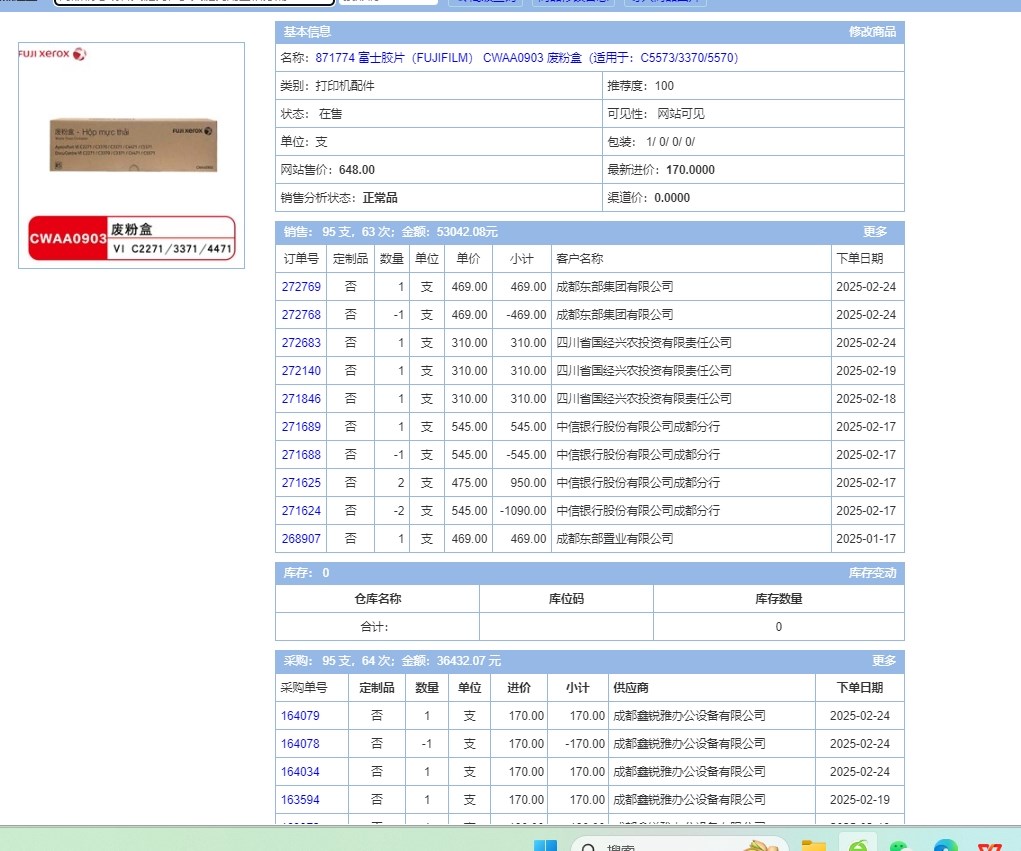Open the product name link 871774 富士胶片

[x=527, y=58]
